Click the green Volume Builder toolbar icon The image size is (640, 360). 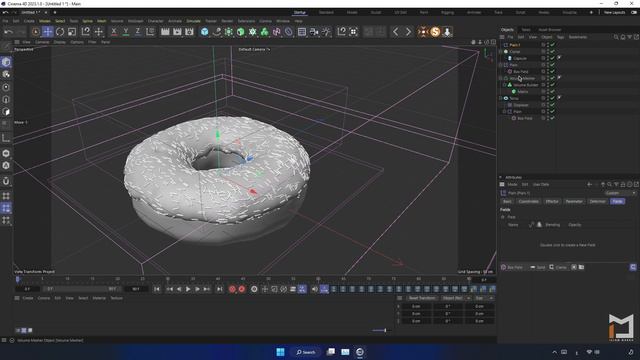[264, 32]
